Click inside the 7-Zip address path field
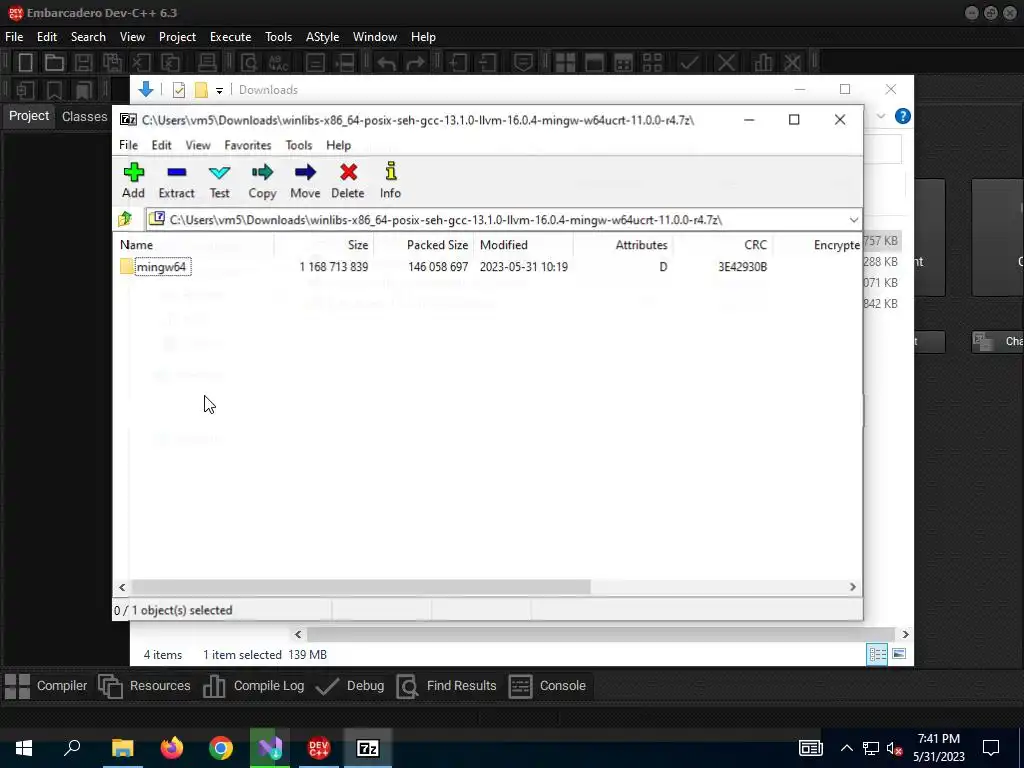 503,220
